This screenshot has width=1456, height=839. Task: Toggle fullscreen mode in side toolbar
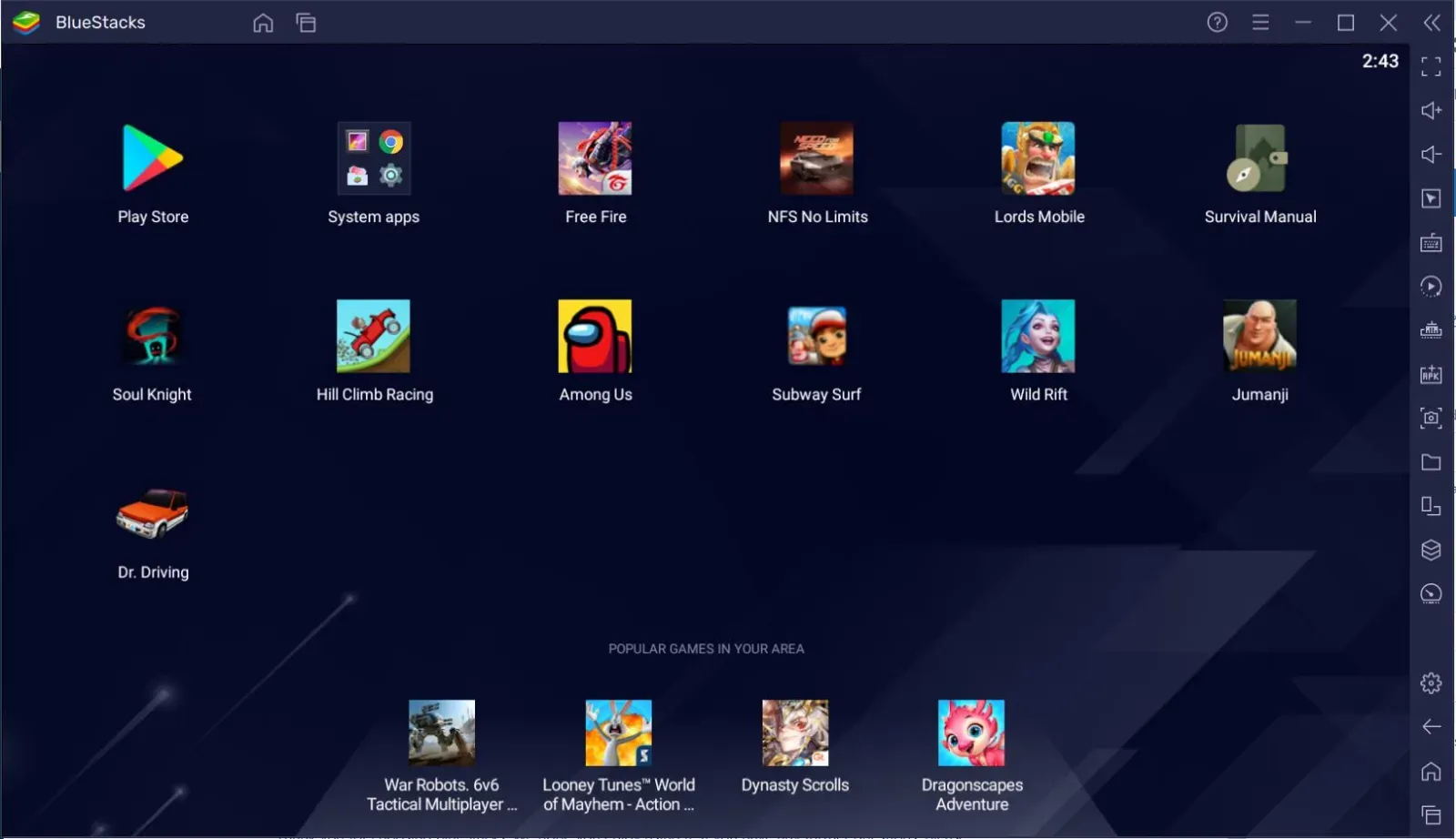tap(1431, 66)
